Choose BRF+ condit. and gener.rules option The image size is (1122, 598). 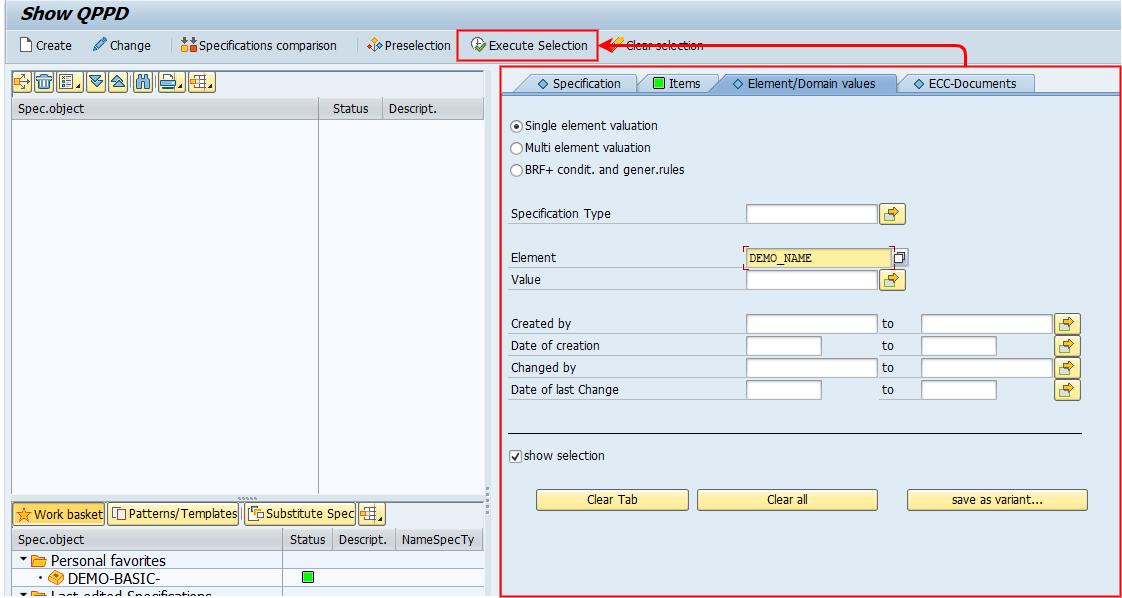click(517, 170)
